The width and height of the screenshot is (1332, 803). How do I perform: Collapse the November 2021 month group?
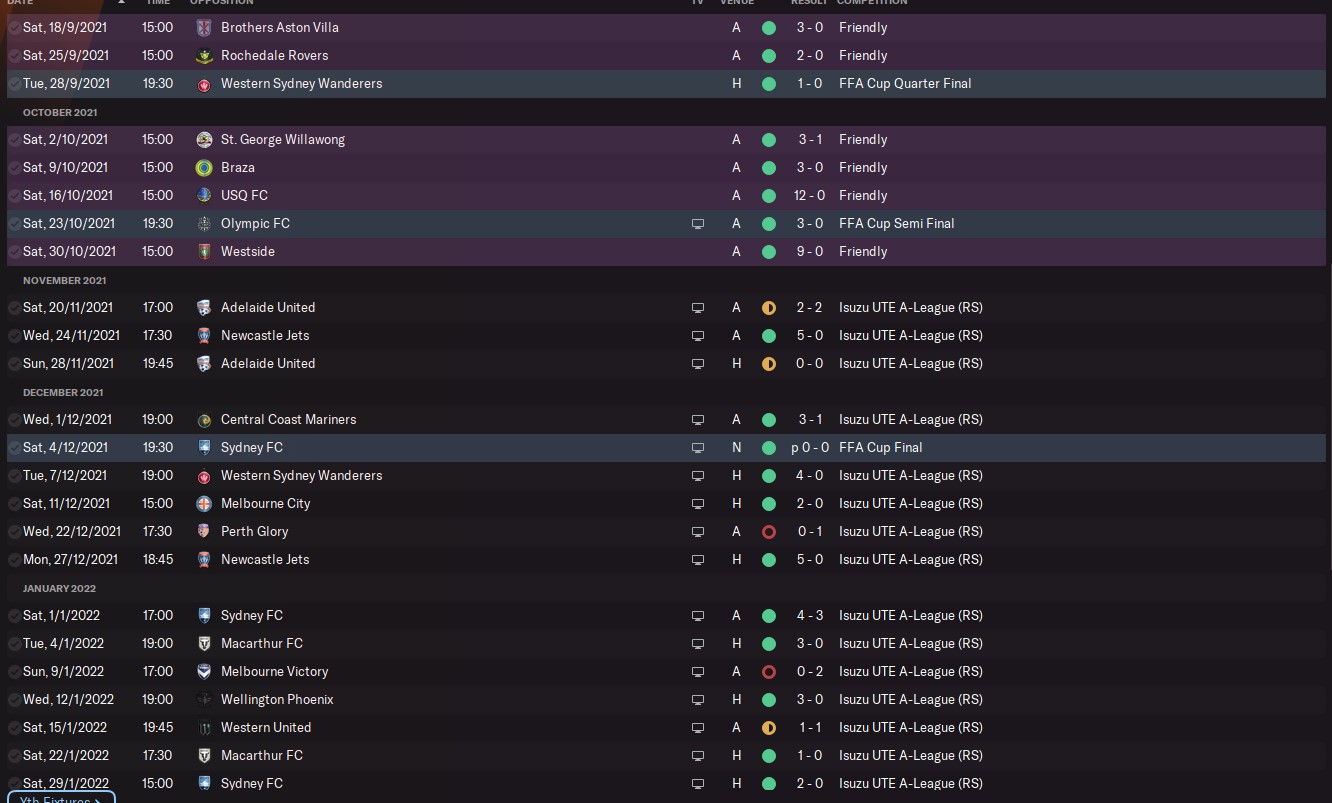(x=64, y=280)
